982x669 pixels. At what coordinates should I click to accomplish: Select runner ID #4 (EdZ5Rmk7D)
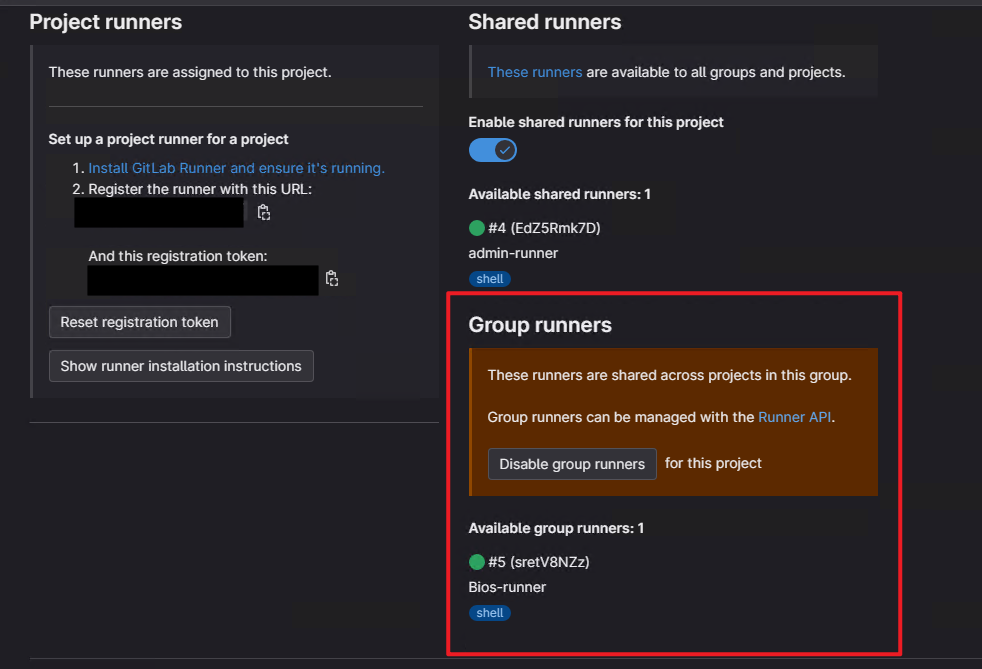(x=544, y=228)
